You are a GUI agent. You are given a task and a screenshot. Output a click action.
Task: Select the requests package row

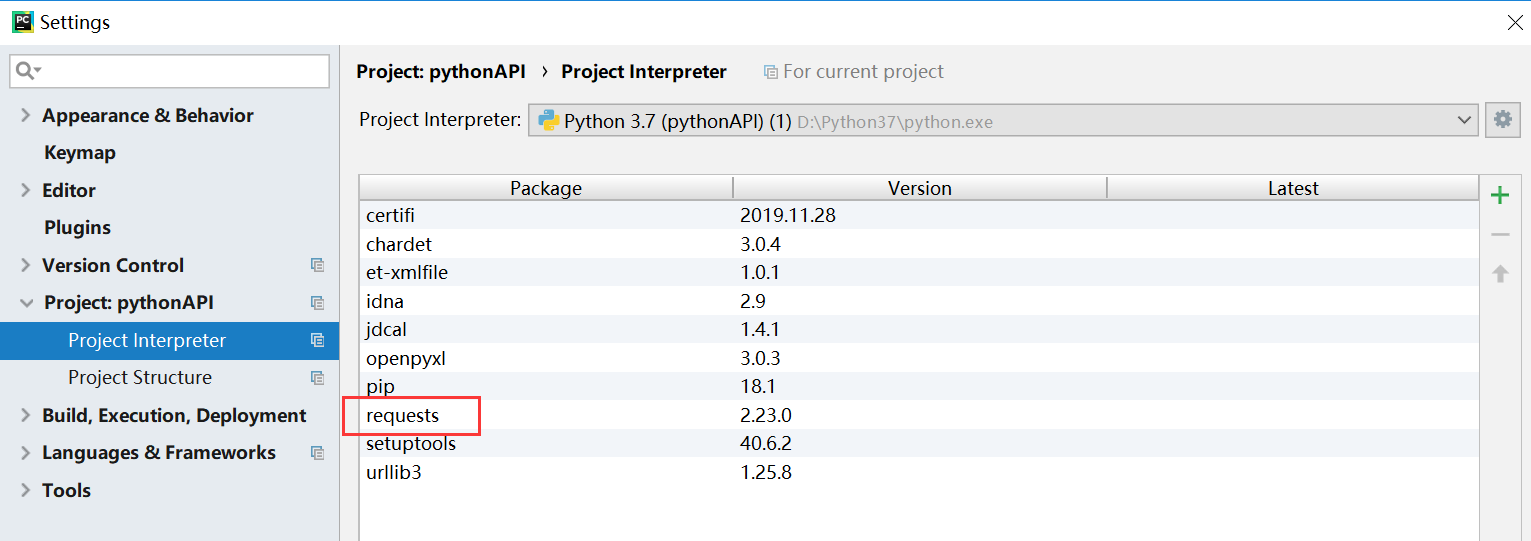click(x=403, y=415)
